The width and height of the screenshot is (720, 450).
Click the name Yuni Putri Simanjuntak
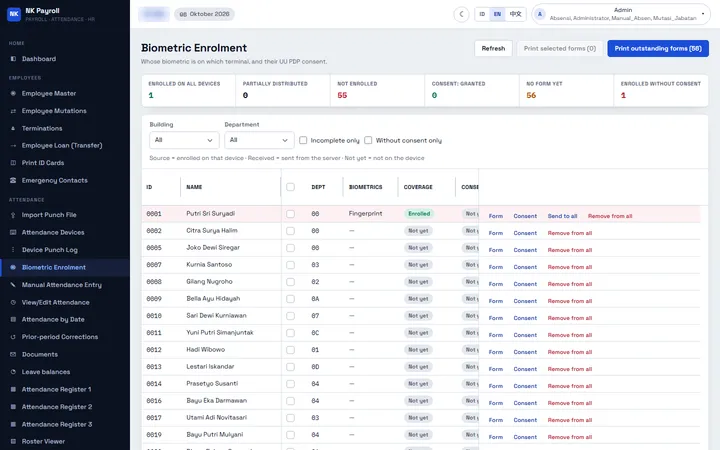coord(220,332)
